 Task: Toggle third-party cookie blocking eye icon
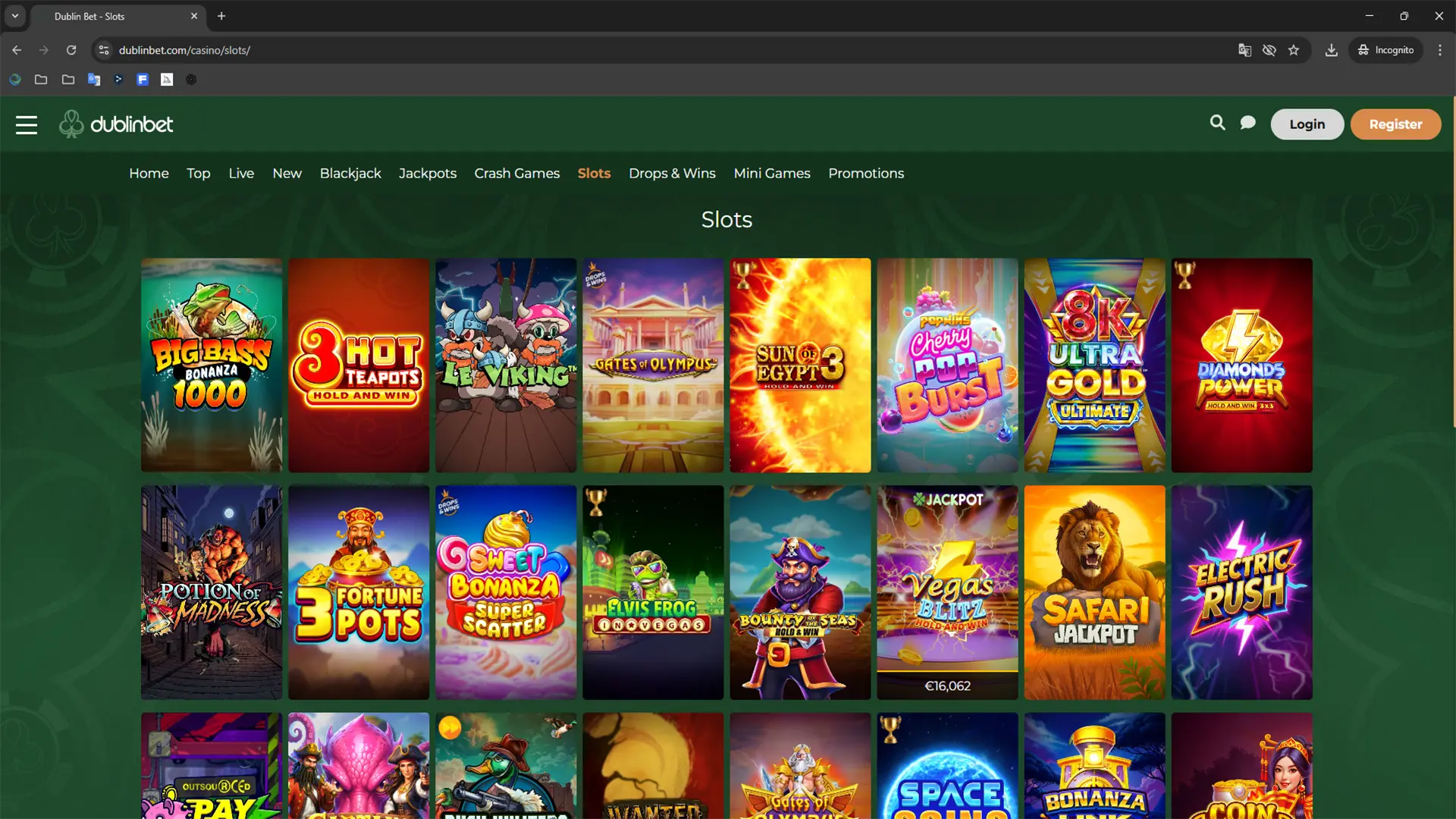[1269, 50]
